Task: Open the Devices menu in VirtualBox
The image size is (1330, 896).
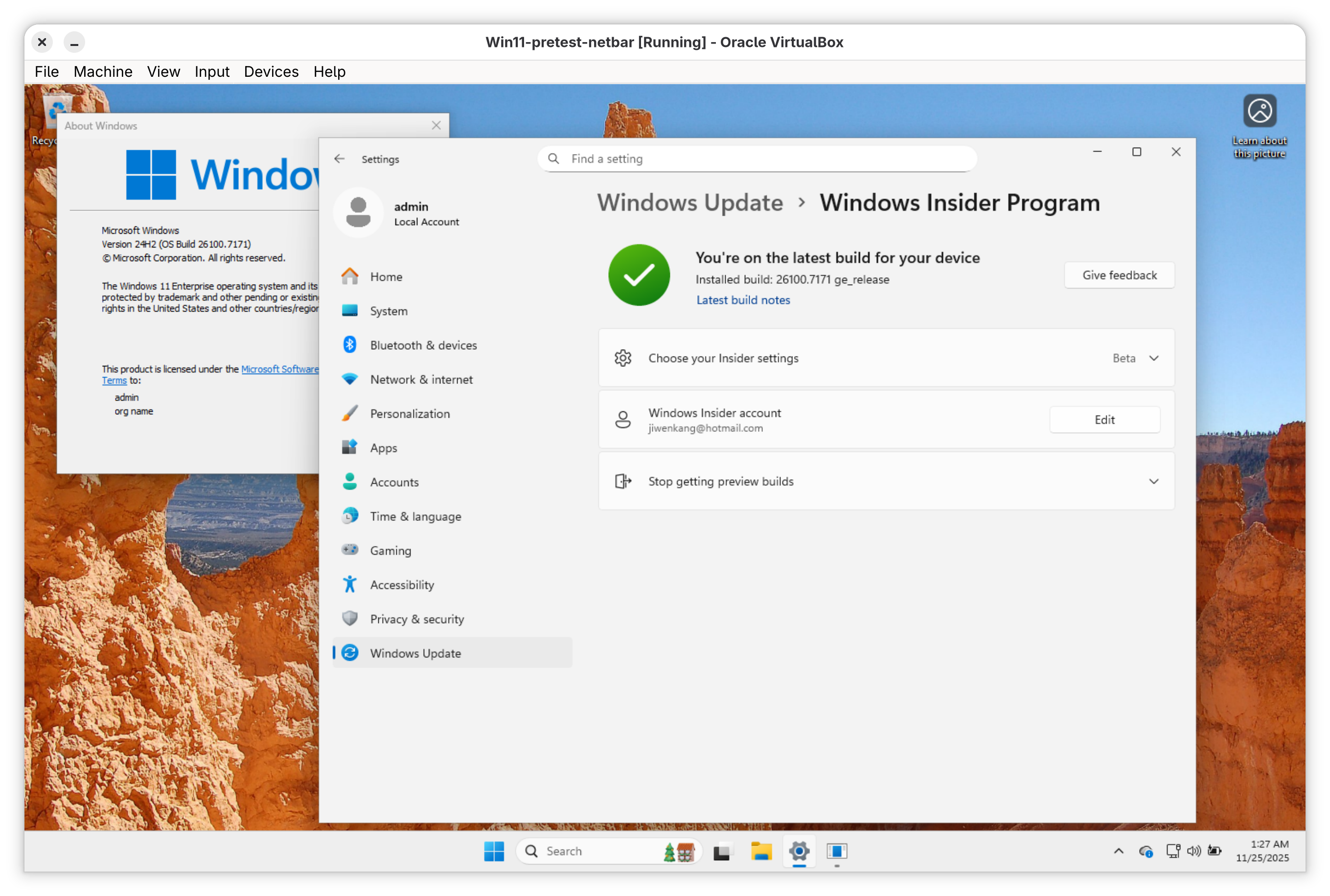Action: (271, 71)
